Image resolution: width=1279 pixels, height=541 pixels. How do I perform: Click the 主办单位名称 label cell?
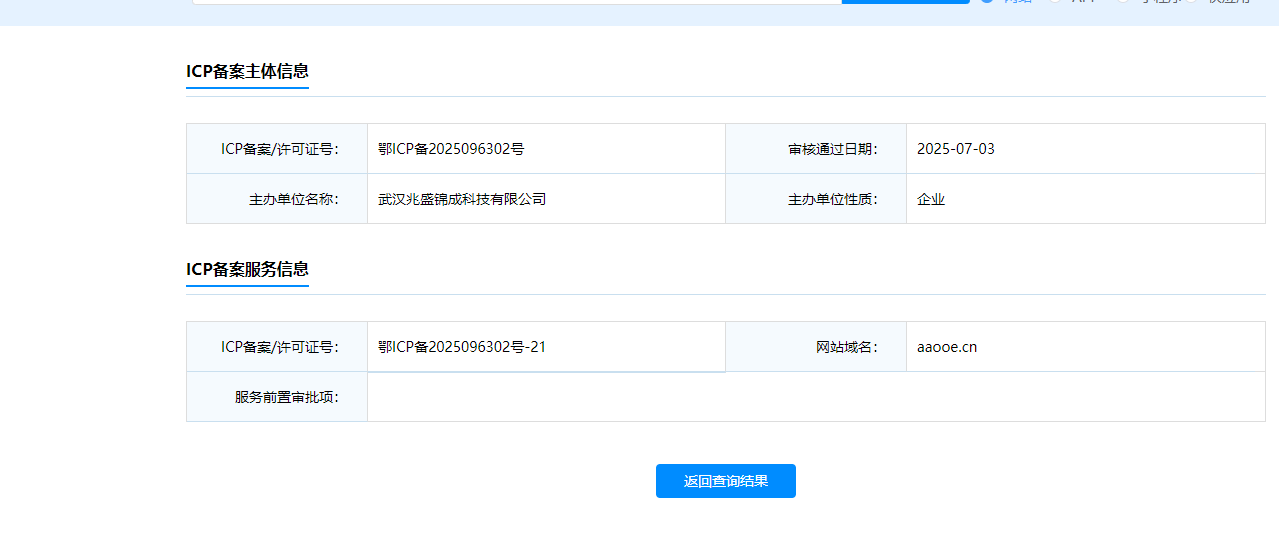click(x=277, y=199)
